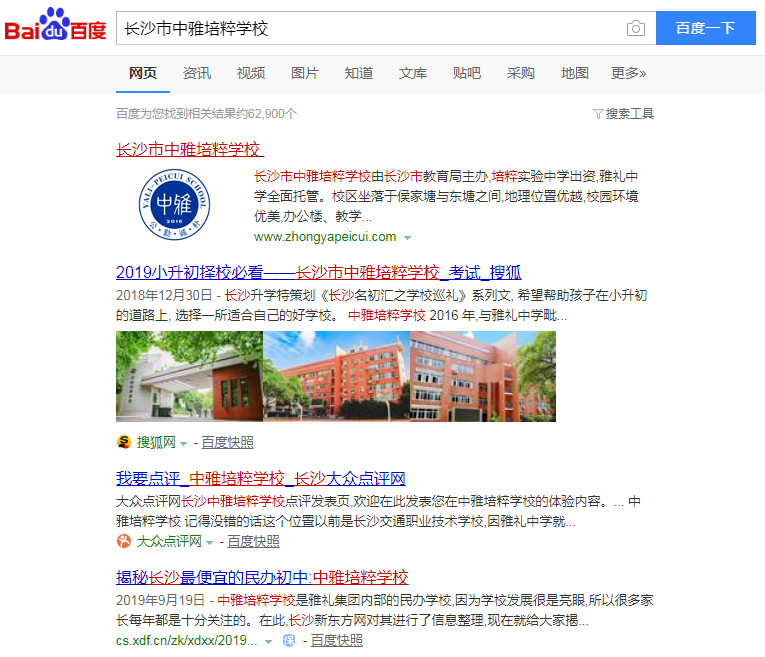
Task: Expand dropdown arrow next to 大众点评网
Action: click(x=210, y=543)
